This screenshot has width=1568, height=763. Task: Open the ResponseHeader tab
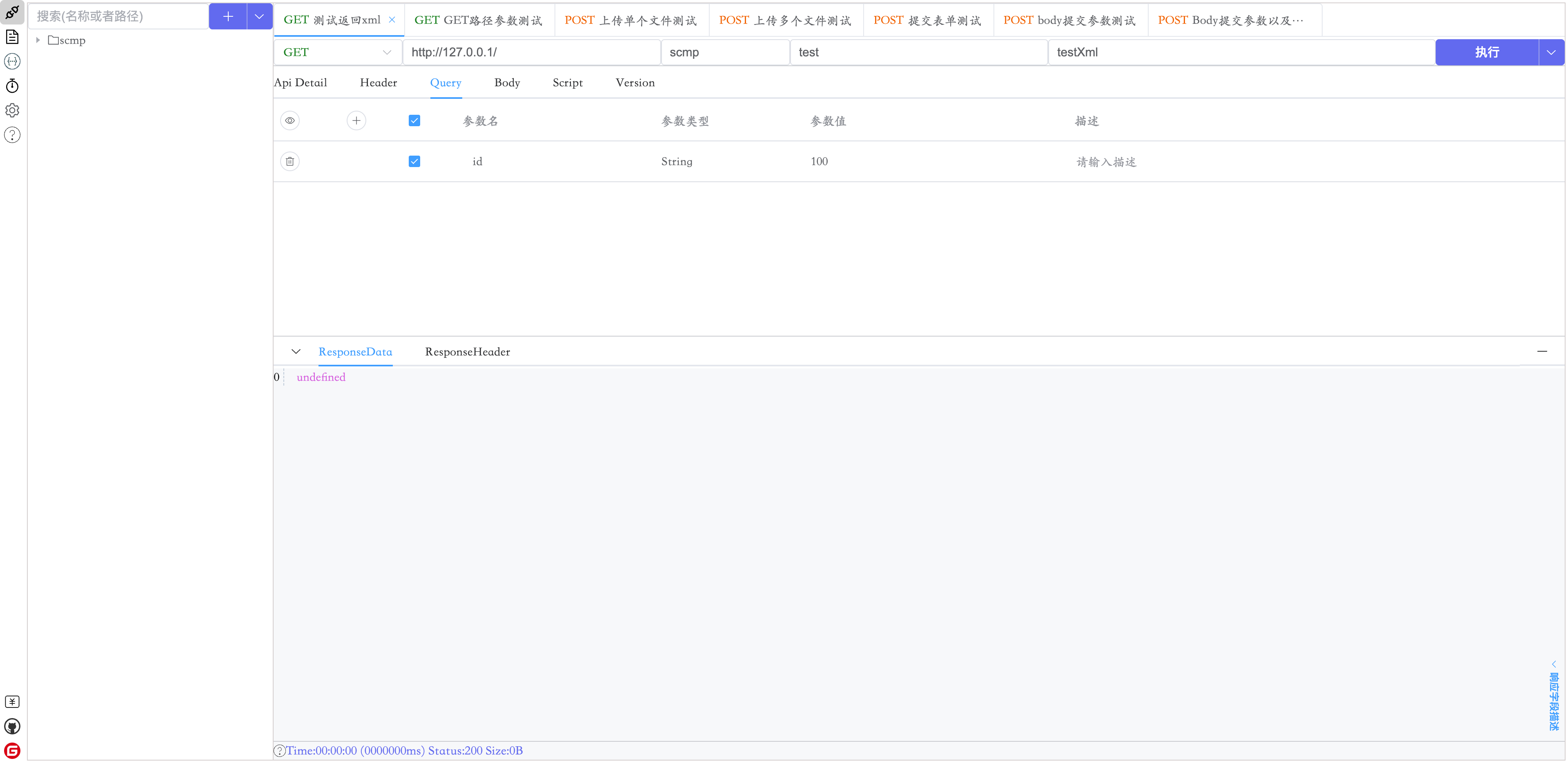click(467, 352)
